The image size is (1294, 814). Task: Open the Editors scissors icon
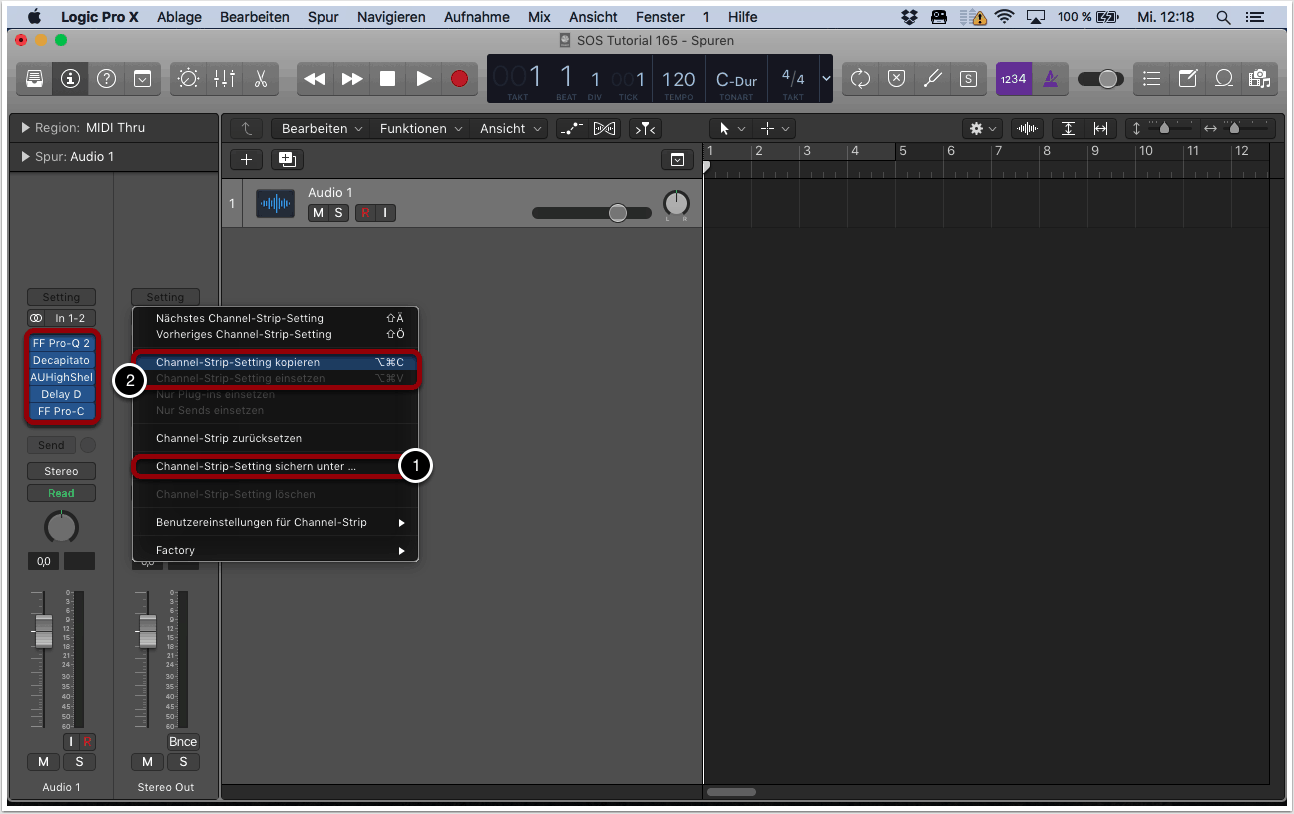click(260, 79)
